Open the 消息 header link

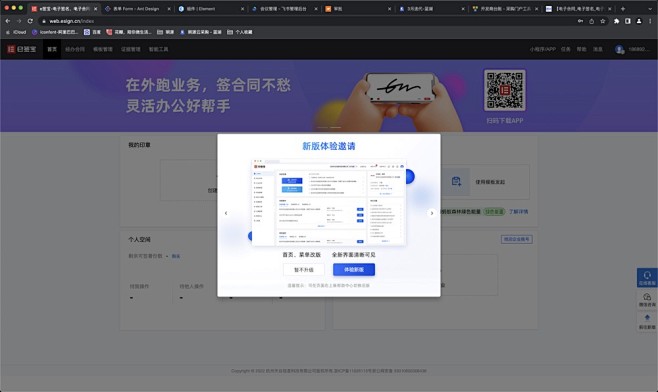click(598, 49)
